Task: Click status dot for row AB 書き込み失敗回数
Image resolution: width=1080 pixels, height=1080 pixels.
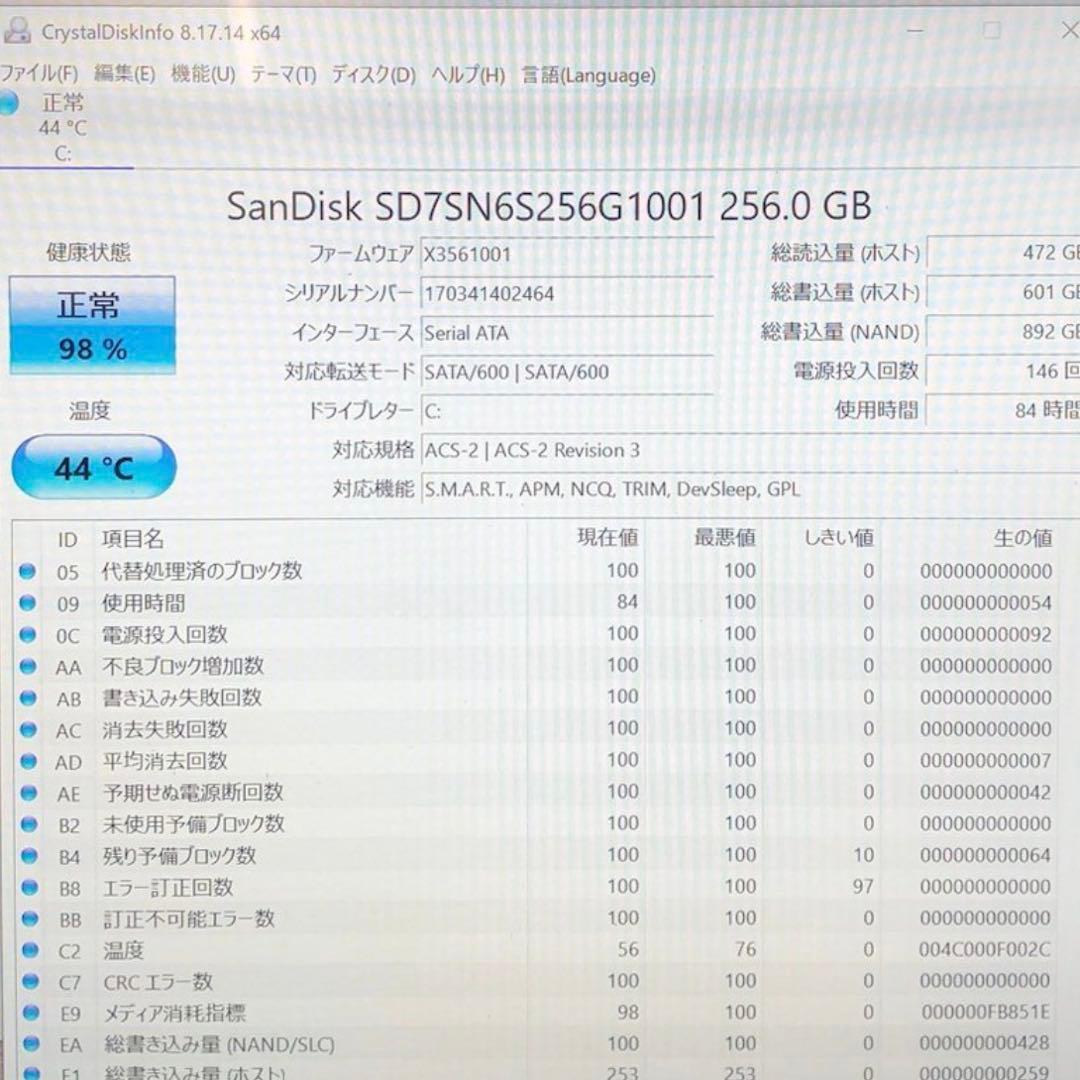Action: [x=28, y=698]
